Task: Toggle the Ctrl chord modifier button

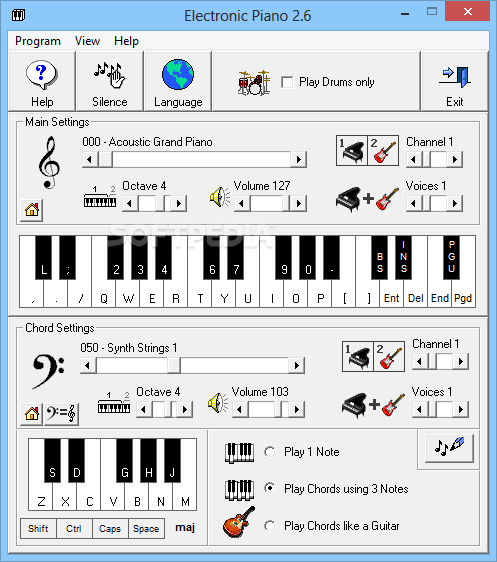Action: pos(74,528)
